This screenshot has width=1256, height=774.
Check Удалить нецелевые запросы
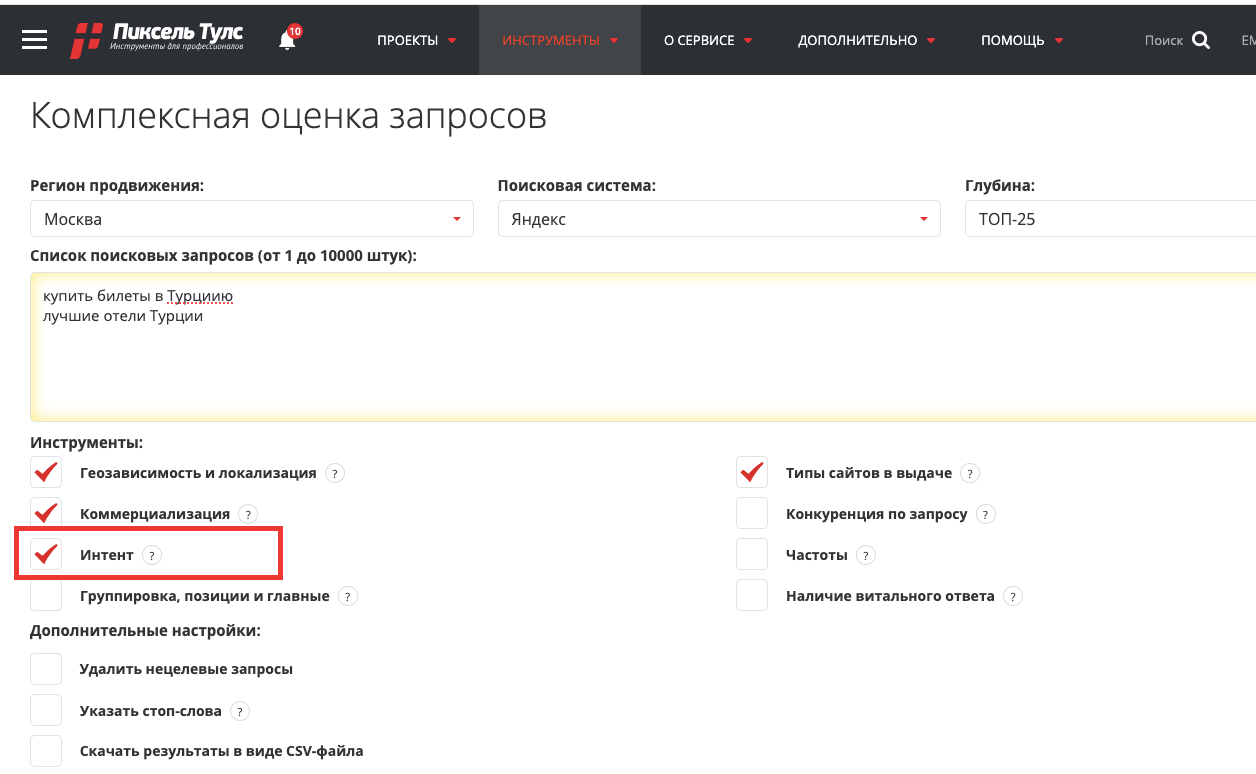46,668
